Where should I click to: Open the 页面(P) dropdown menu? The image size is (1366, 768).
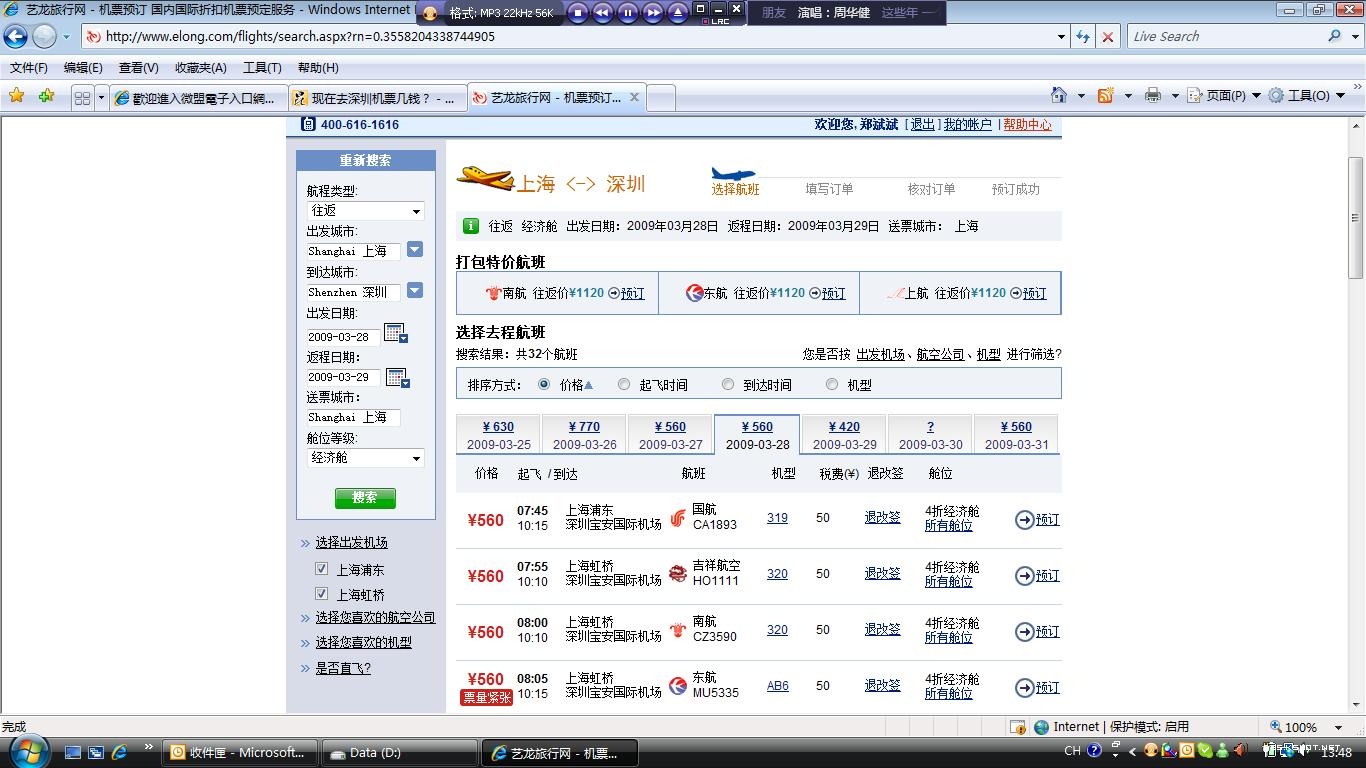[x=1224, y=95]
